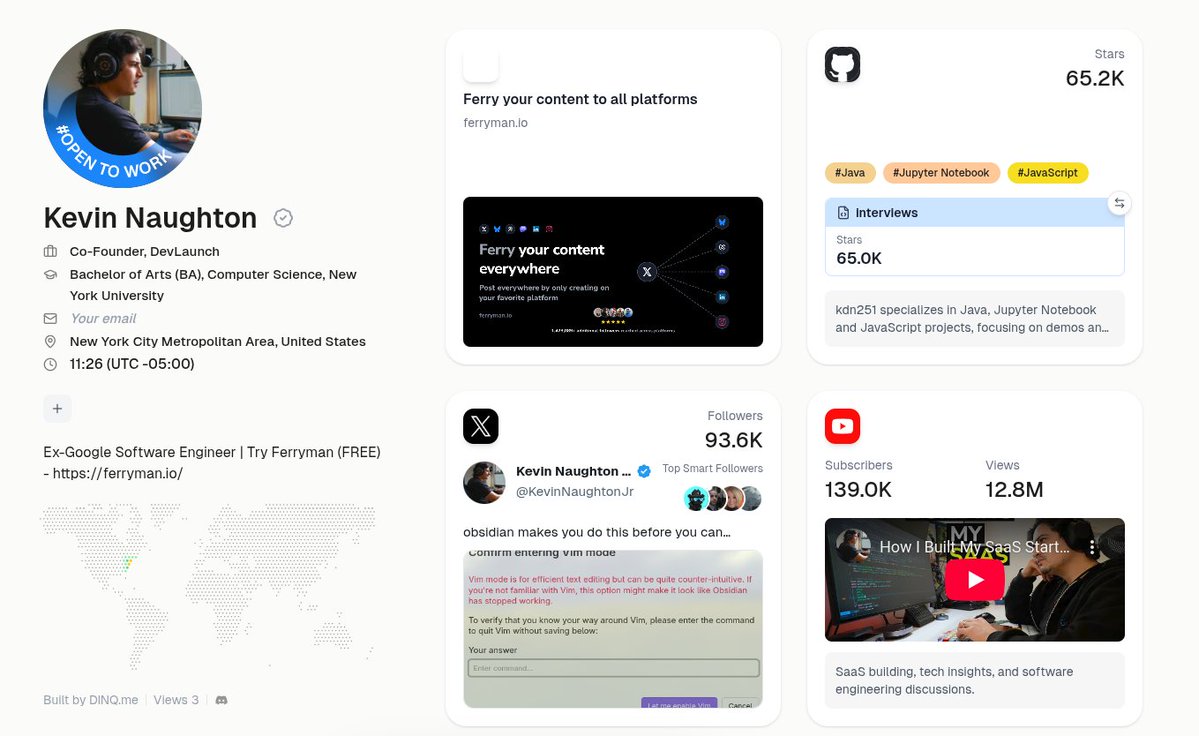Open the X (Twitter) logo icon
Viewport: 1199px width, 736px height.
tap(480, 426)
